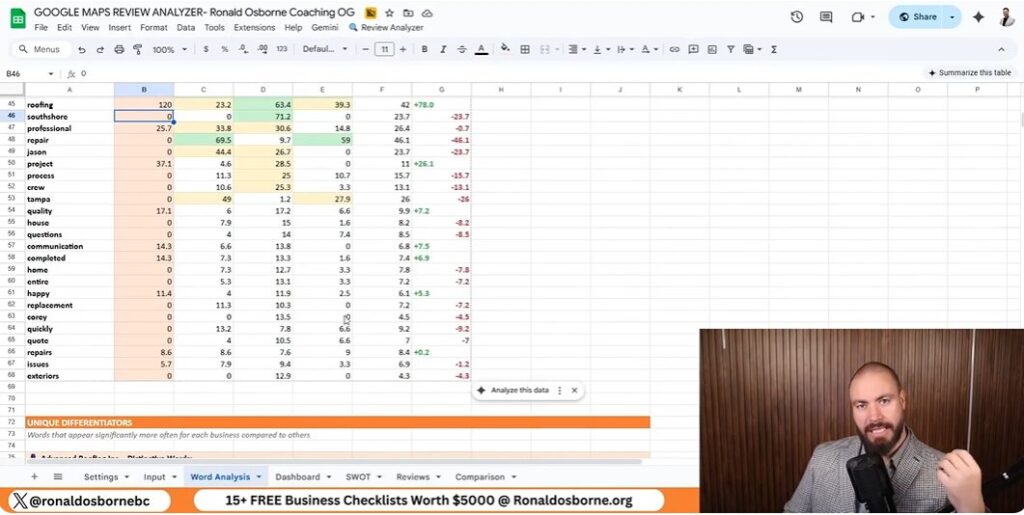Screen dimensions: 1024x515
Task: Open the all sheets list icon
Action: (x=57, y=477)
